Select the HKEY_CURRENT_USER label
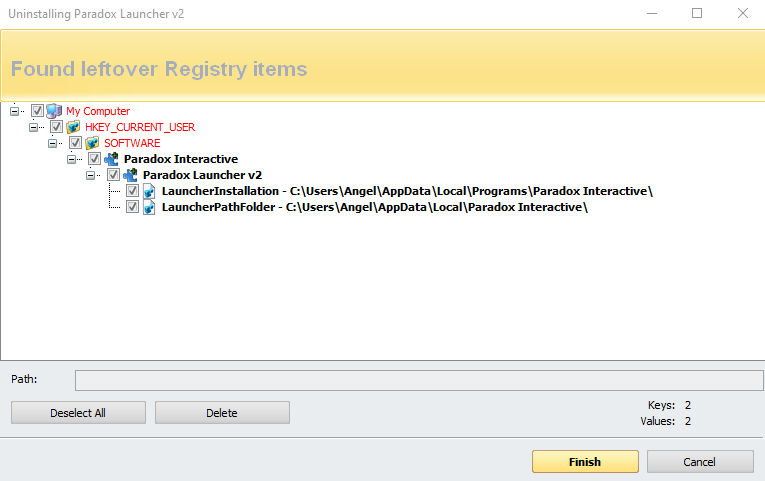The height and width of the screenshot is (481, 765). 140,127
